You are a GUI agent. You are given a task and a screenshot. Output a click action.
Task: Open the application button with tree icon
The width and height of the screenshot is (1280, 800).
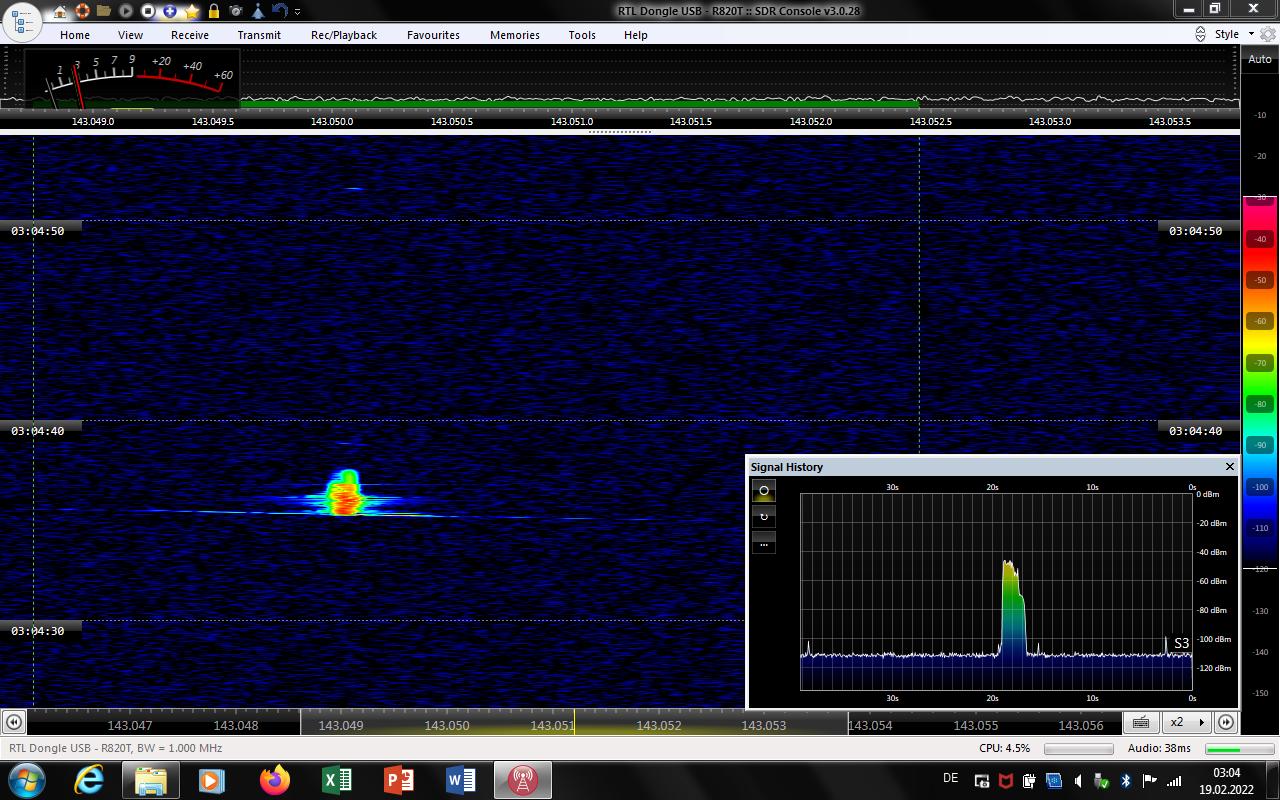(21, 21)
